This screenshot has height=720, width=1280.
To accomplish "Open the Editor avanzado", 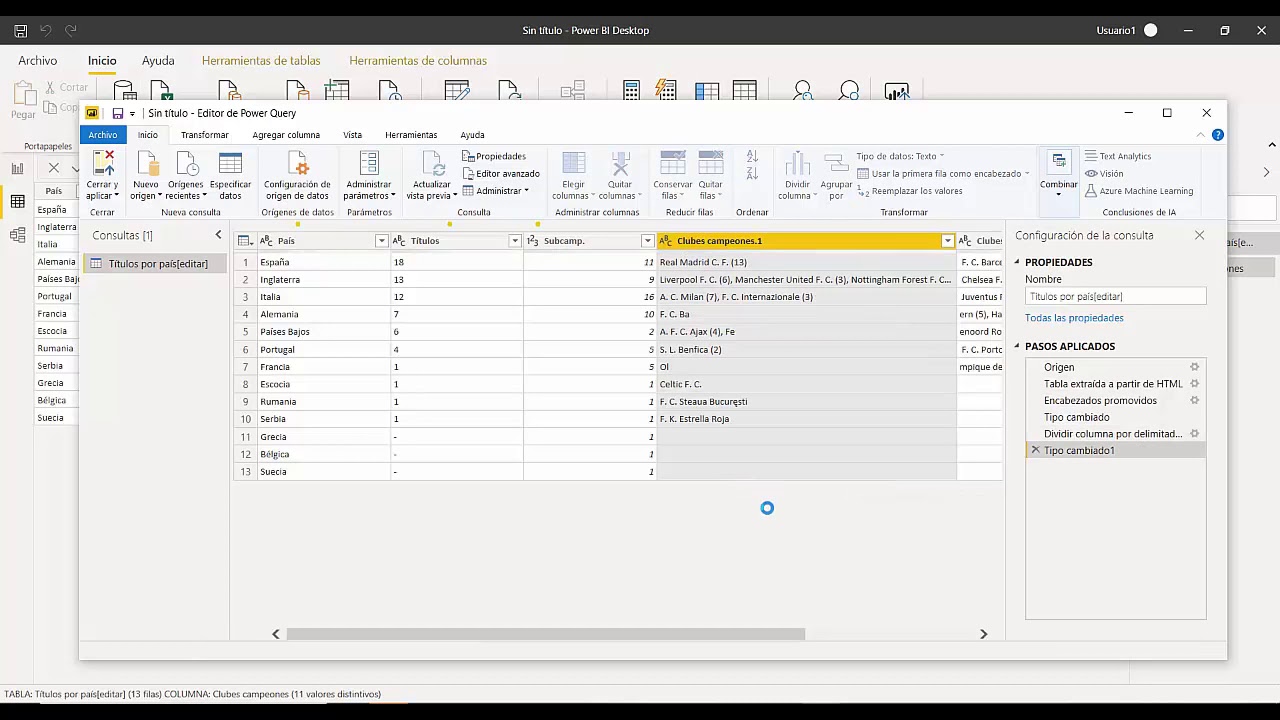I will point(501,174).
